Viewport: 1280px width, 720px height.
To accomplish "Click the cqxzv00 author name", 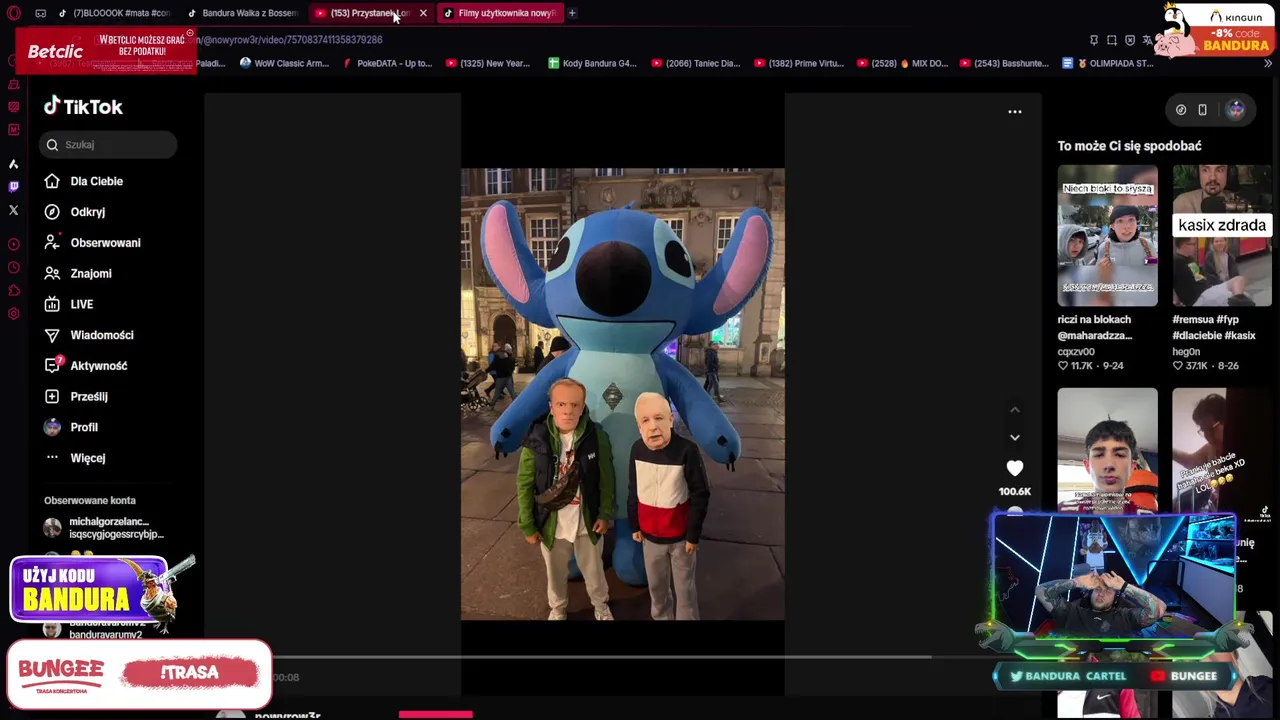I will coord(1076,352).
